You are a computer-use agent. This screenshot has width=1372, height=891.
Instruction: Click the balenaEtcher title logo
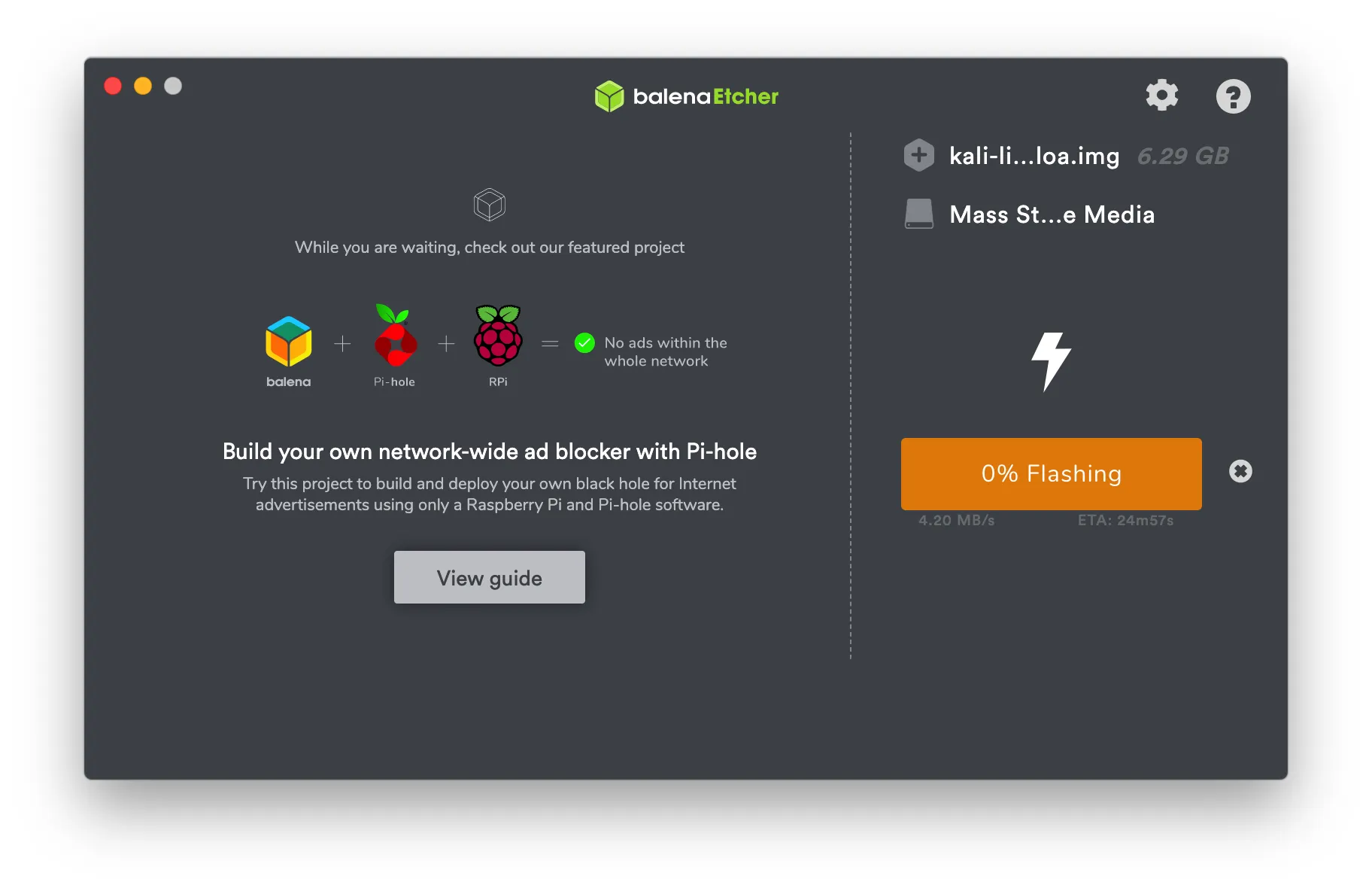686,96
